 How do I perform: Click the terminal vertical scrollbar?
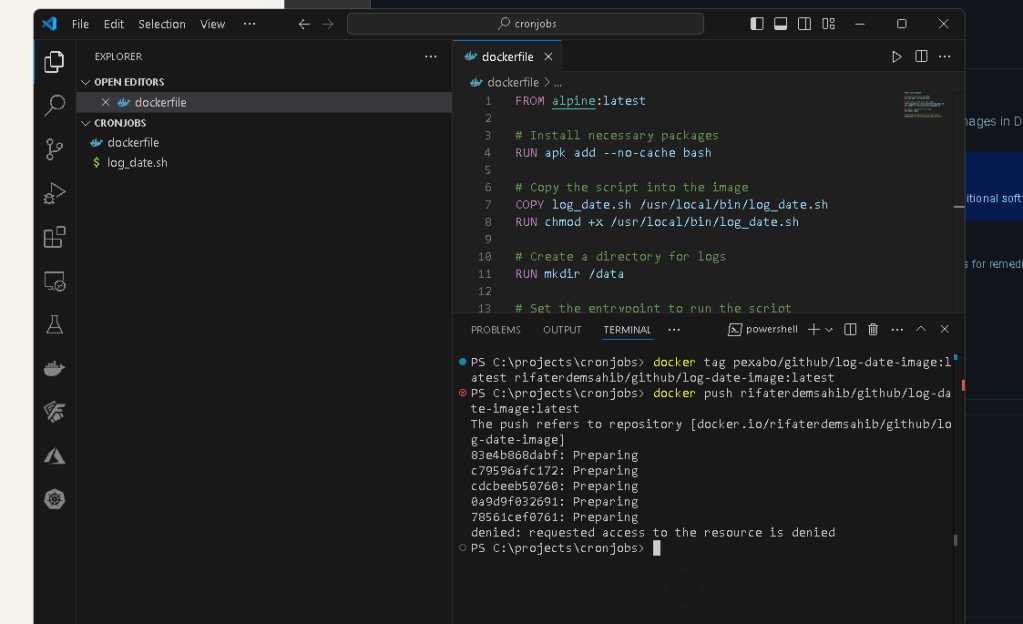956,540
